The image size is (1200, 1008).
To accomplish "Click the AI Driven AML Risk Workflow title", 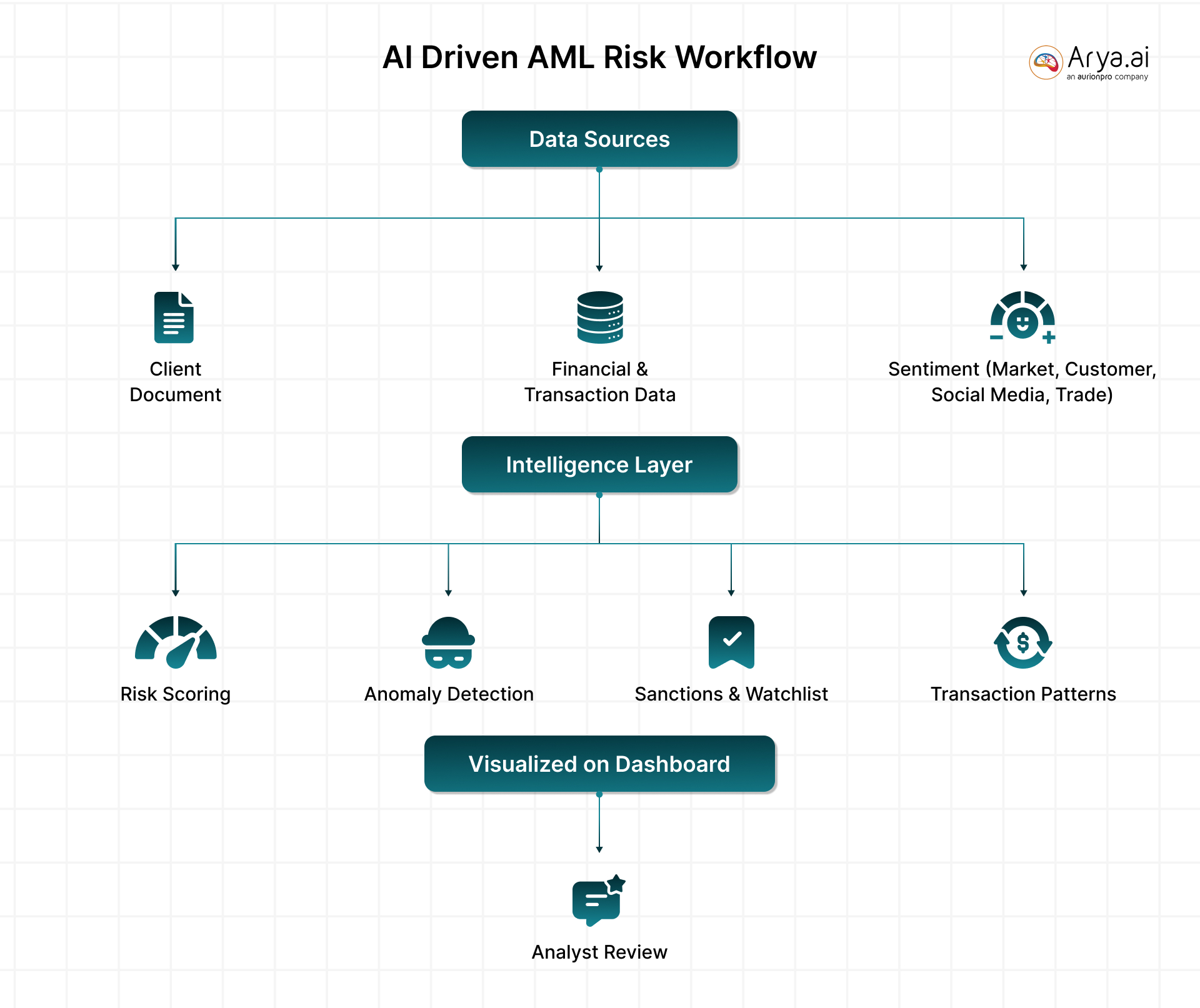I will coord(599,57).
